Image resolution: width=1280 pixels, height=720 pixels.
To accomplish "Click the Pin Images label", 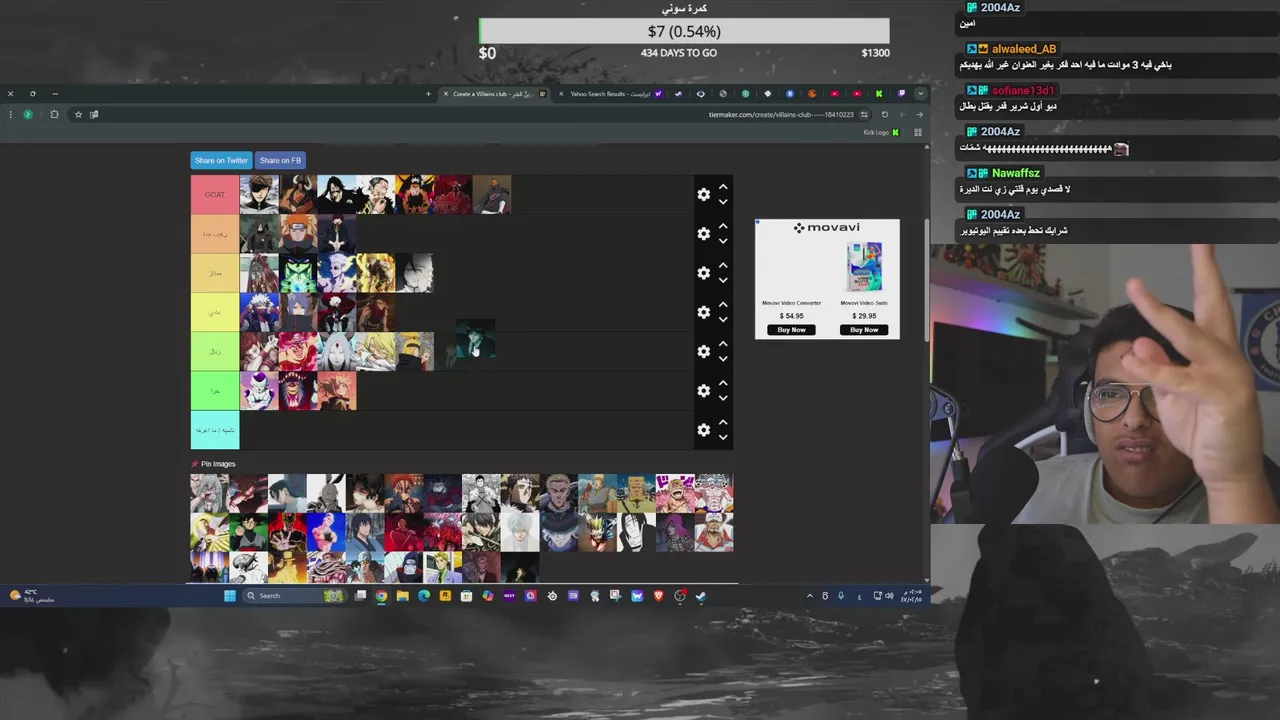I will pyautogui.click(x=218, y=464).
